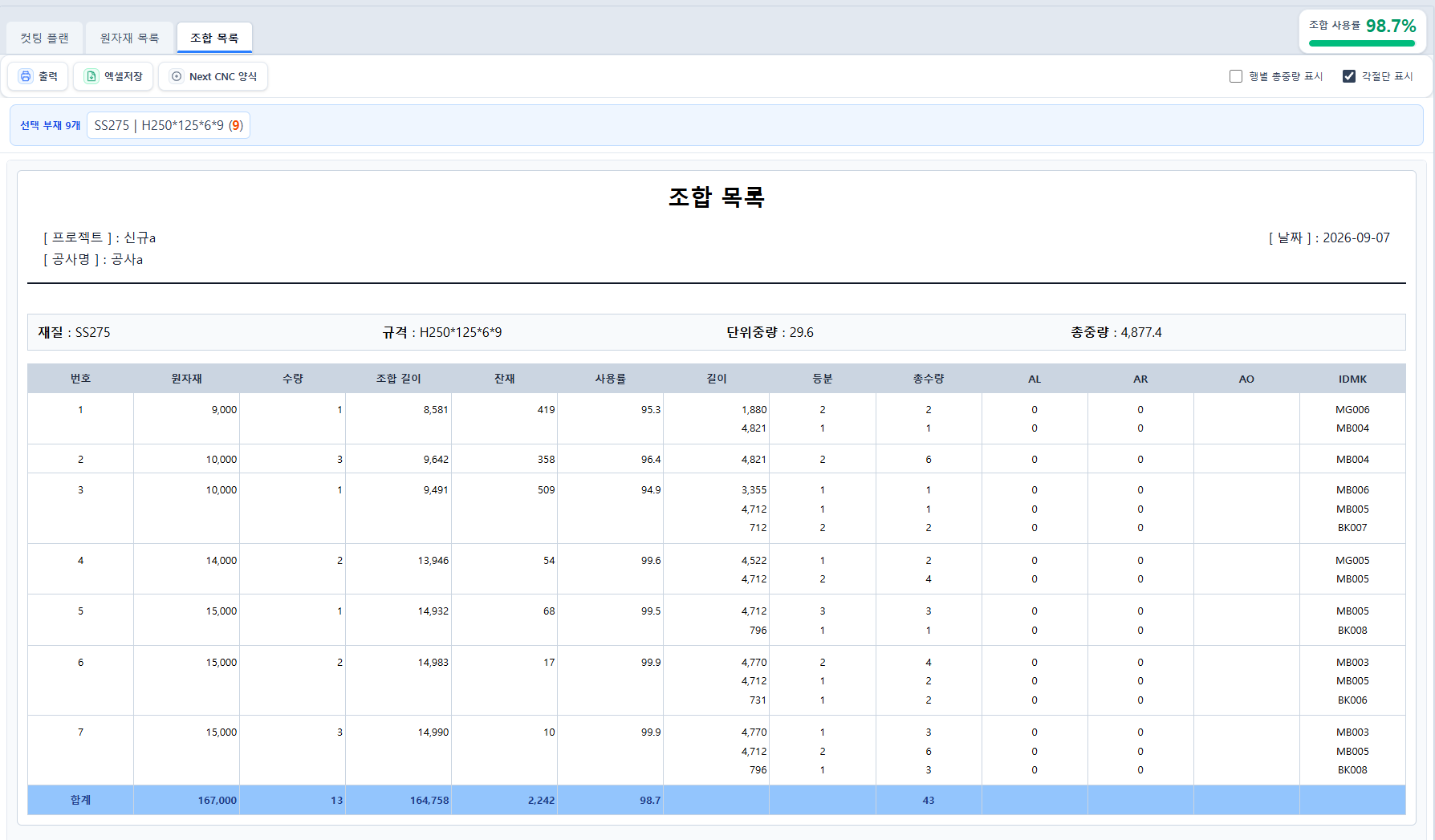Click IDMK cell BK006

1352,700
